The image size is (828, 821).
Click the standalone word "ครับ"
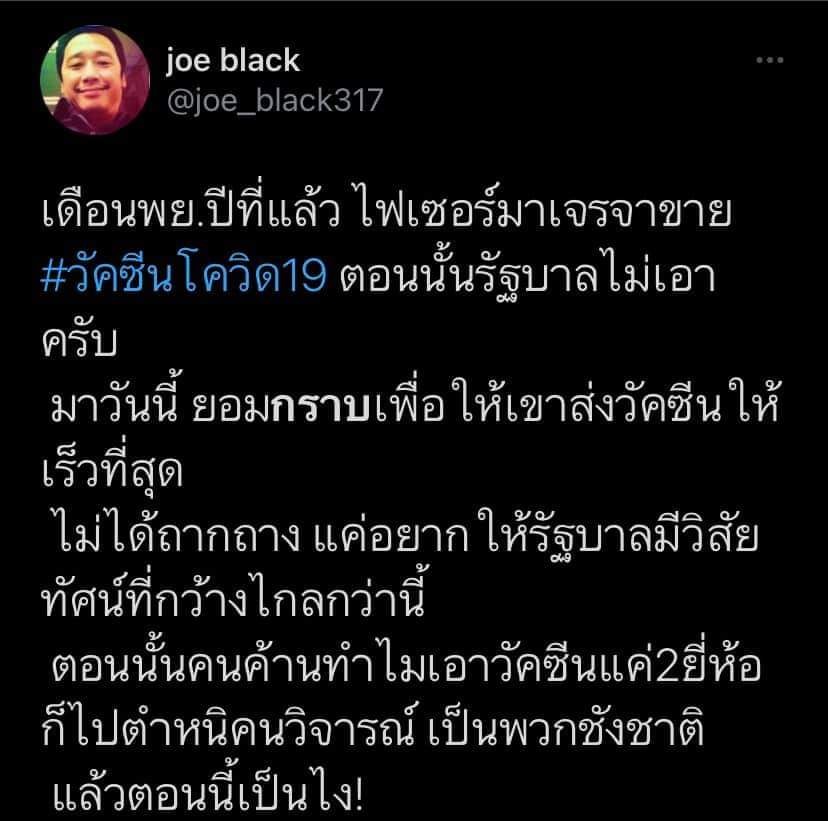(79, 342)
